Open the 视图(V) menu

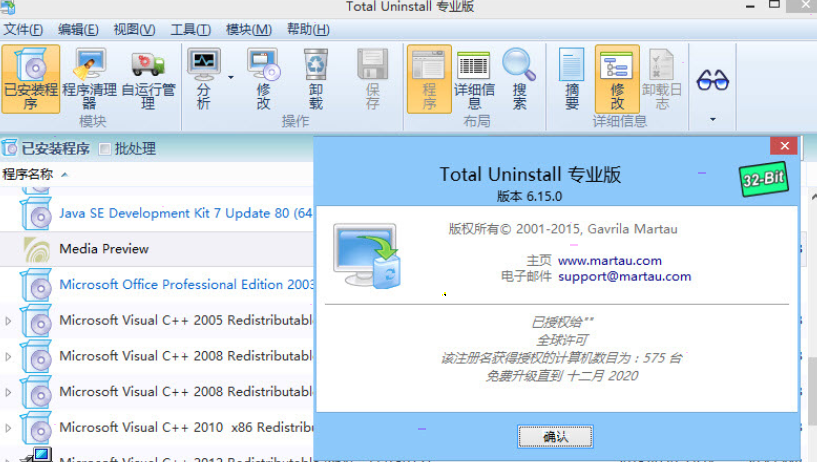[134, 30]
